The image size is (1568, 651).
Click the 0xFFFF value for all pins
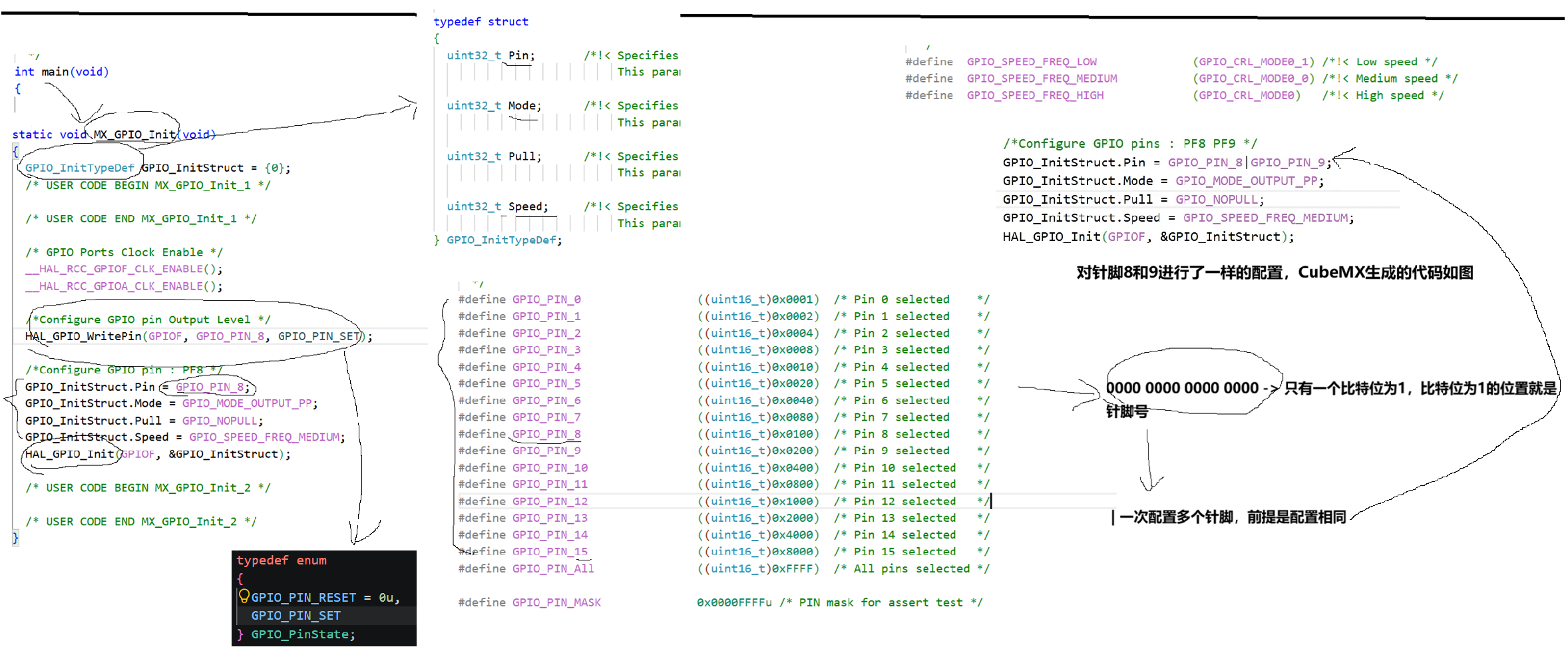pos(792,568)
